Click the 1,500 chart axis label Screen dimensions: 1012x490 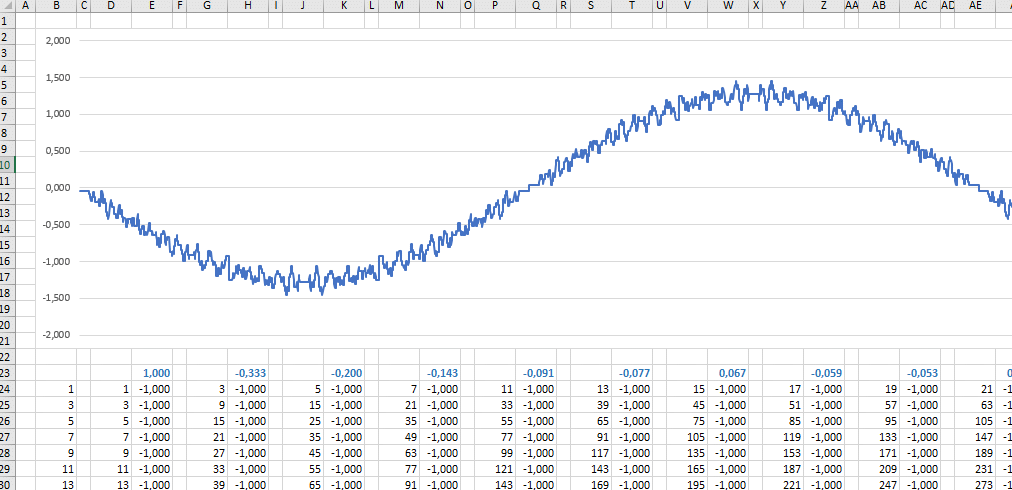[x=58, y=77]
